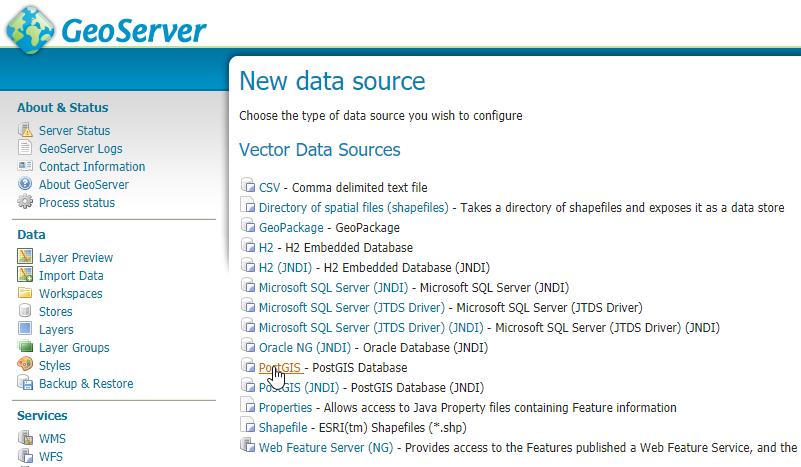The image size is (801, 467).
Task: Click the About GeoServer help icon
Action: tap(25, 184)
